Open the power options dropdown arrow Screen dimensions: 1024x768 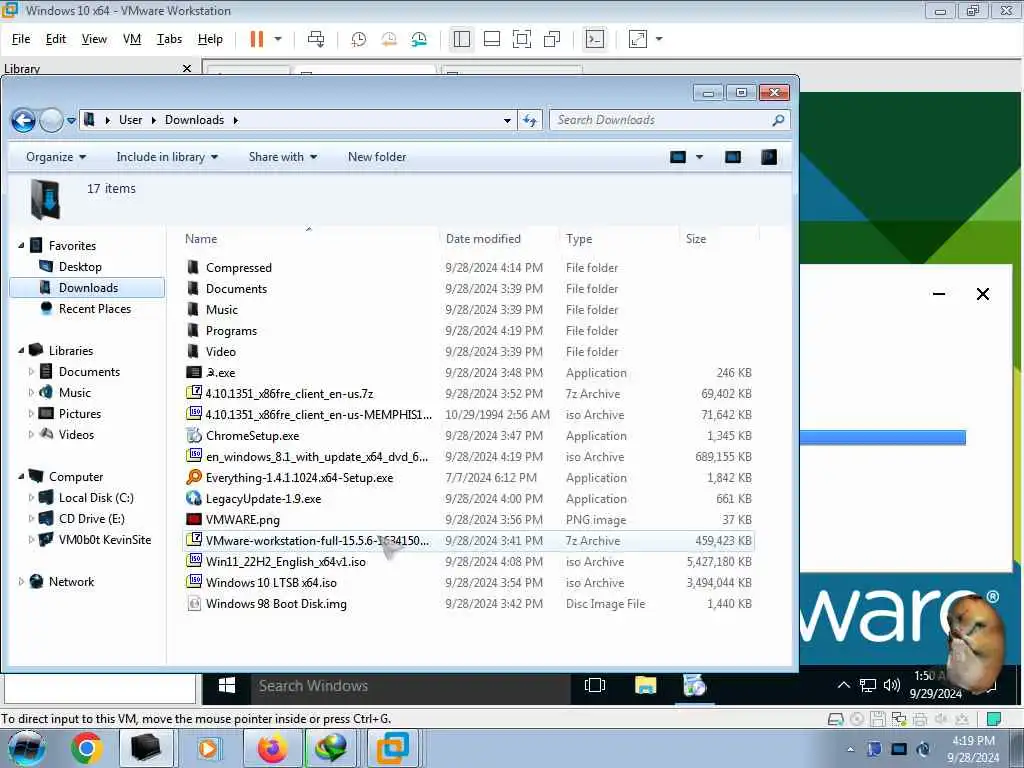pos(278,39)
